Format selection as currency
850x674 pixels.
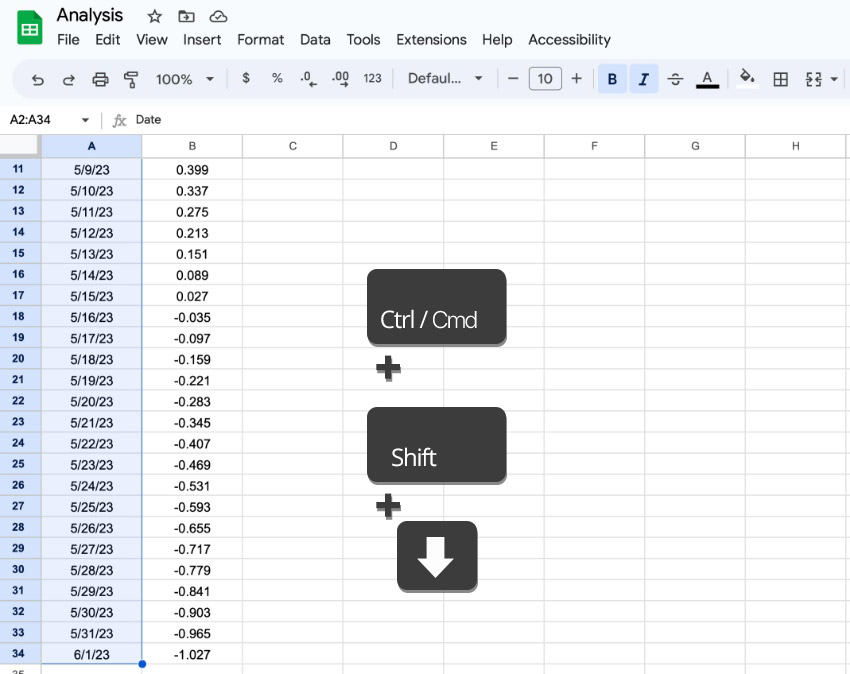point(246,78)
